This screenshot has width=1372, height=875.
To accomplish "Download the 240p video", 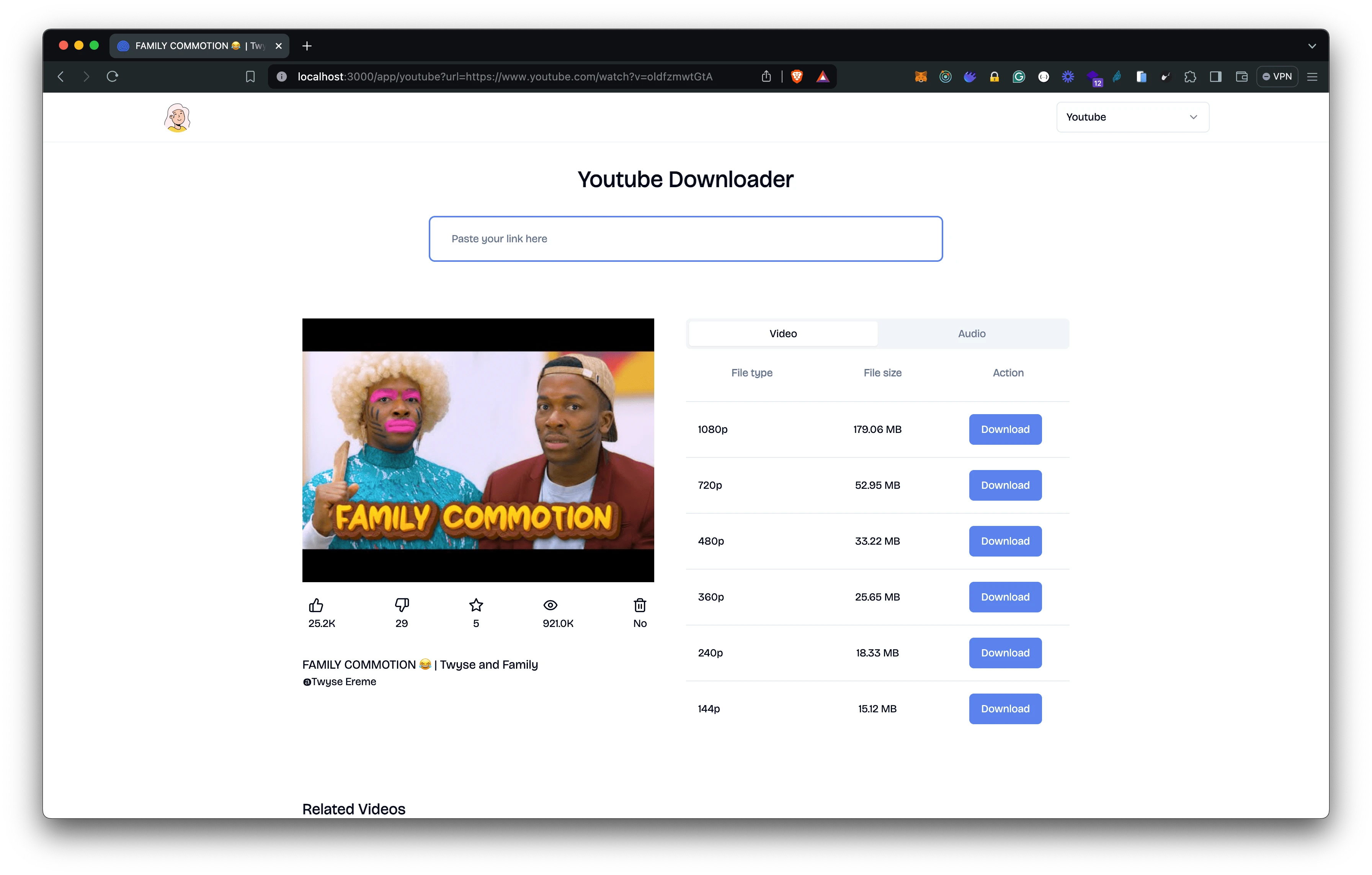I will [1005, 652].
